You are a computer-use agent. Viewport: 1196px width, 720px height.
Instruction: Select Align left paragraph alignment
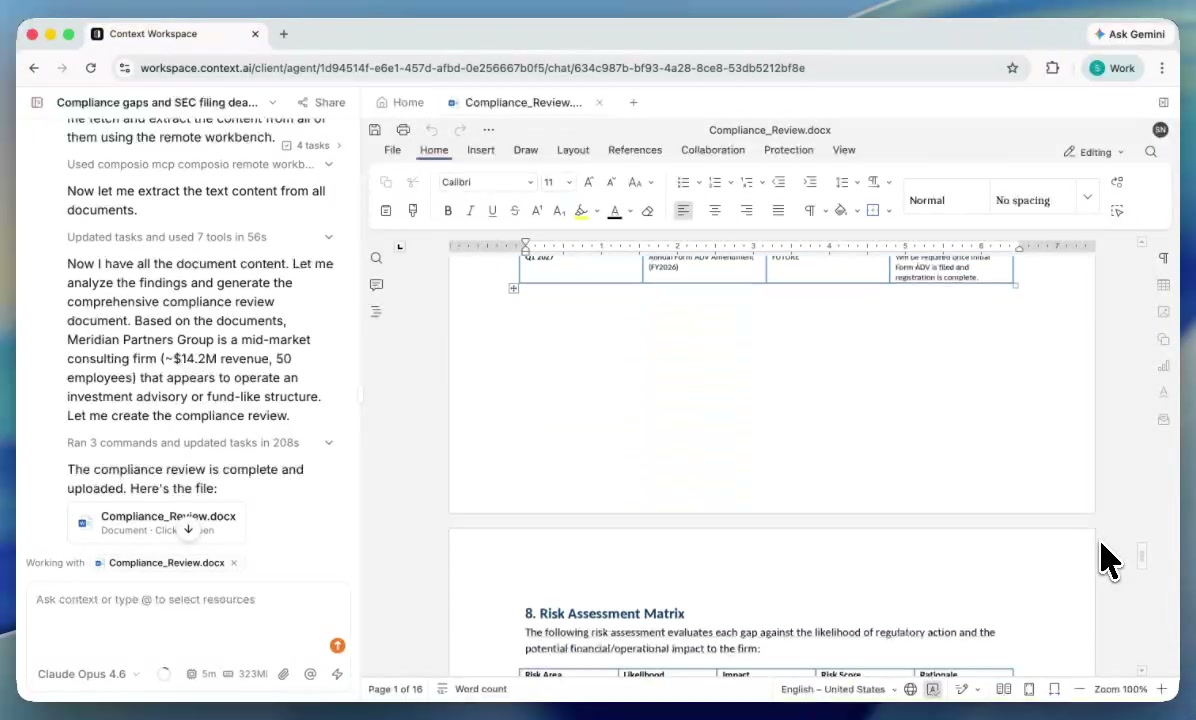pos(683,211)
